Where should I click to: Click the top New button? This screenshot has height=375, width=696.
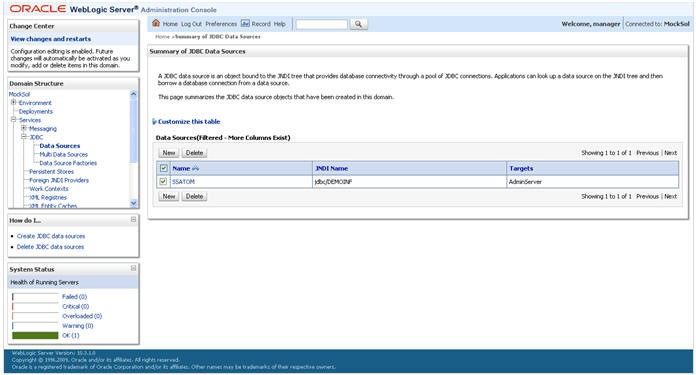click(169, 153)
